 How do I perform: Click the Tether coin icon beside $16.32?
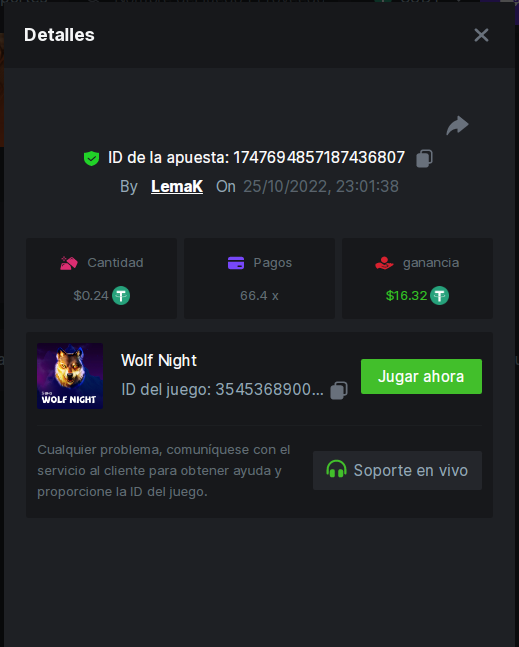click(x=439, y=295)
